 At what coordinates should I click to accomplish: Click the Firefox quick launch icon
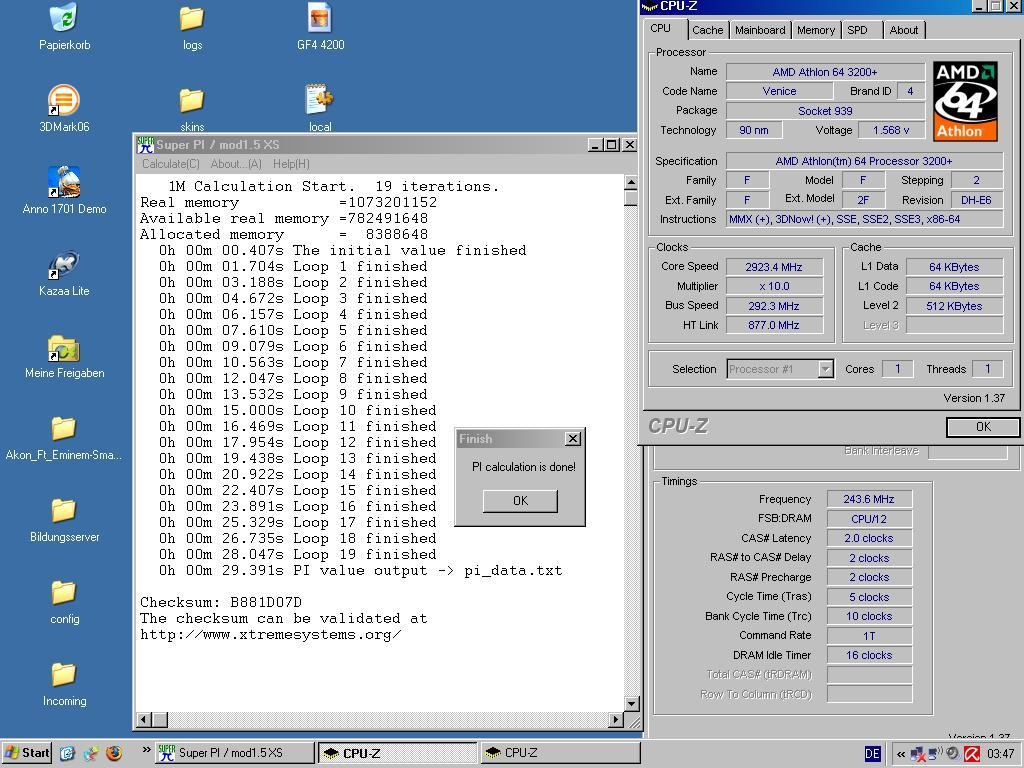(x=114, y=753)
